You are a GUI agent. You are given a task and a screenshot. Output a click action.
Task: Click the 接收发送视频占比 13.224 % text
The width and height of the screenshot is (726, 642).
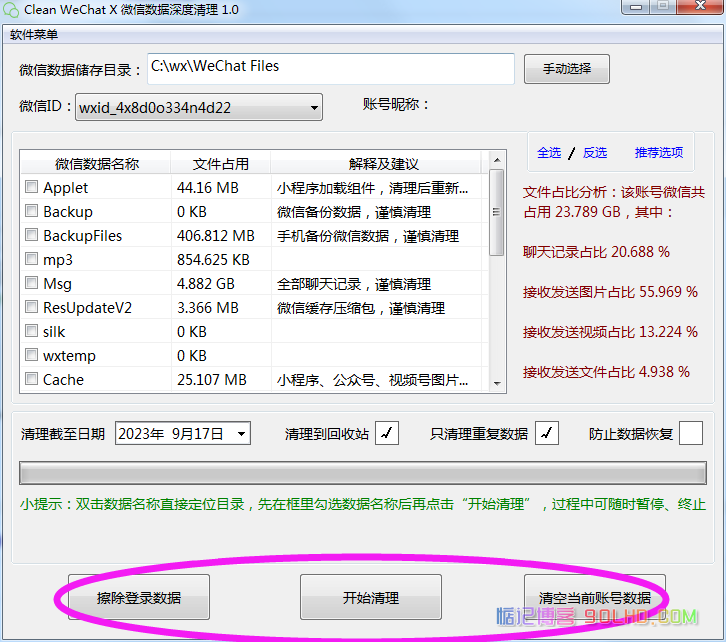pos(610,332)
